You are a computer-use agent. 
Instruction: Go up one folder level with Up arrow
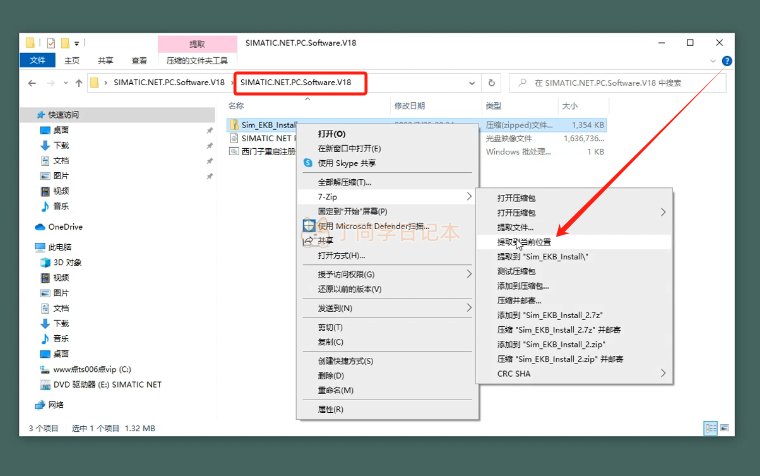(x=79, y=83)
